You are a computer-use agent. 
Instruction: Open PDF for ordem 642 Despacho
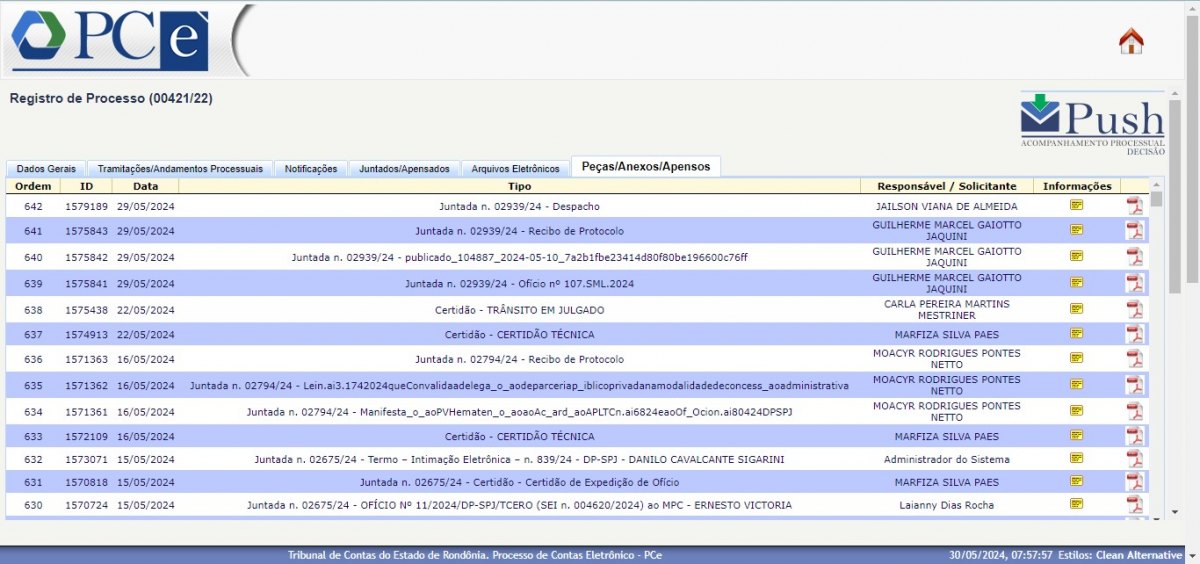point(1134,206)
